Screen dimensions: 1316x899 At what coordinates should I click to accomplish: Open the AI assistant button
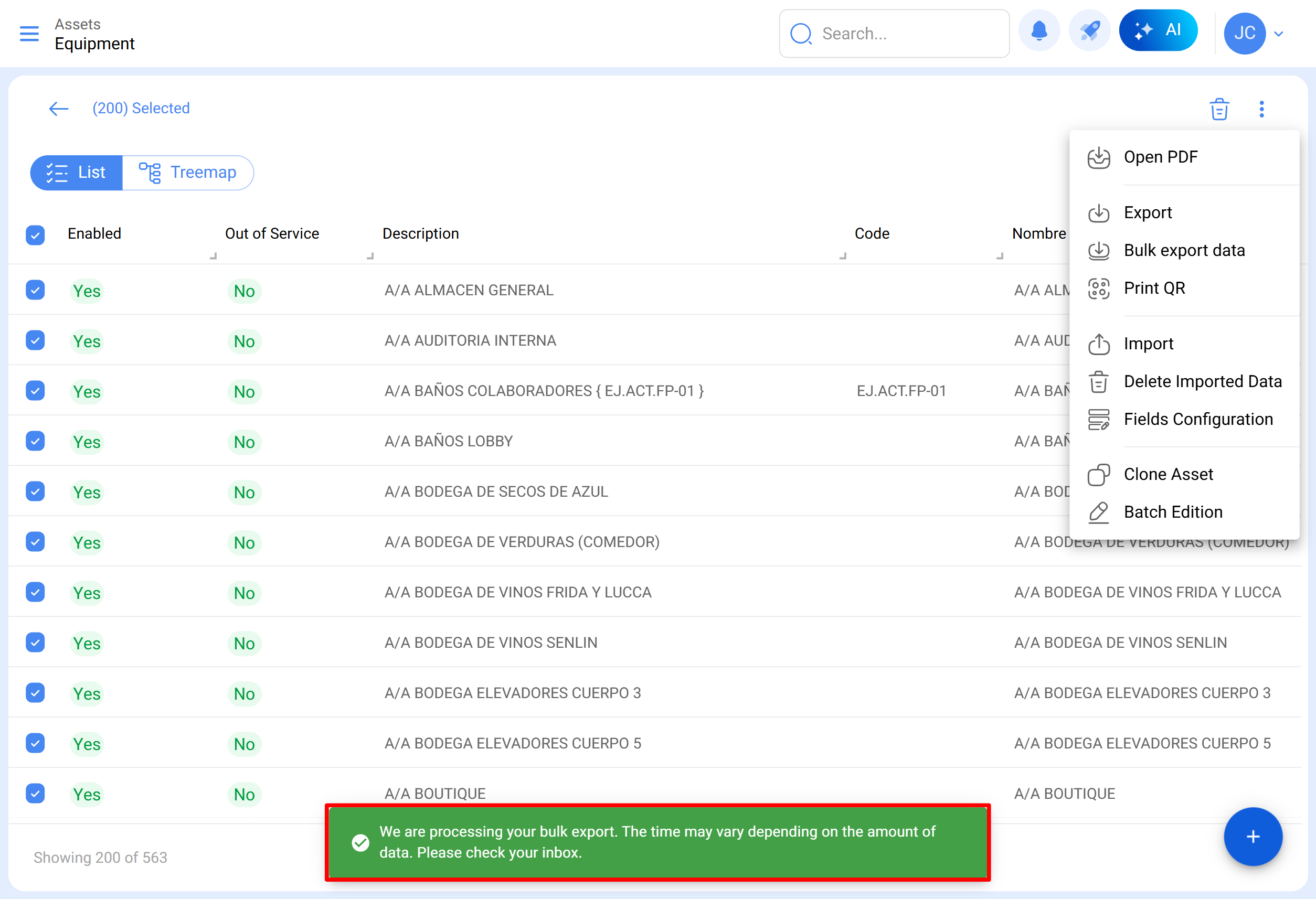tap(1158, 30)
